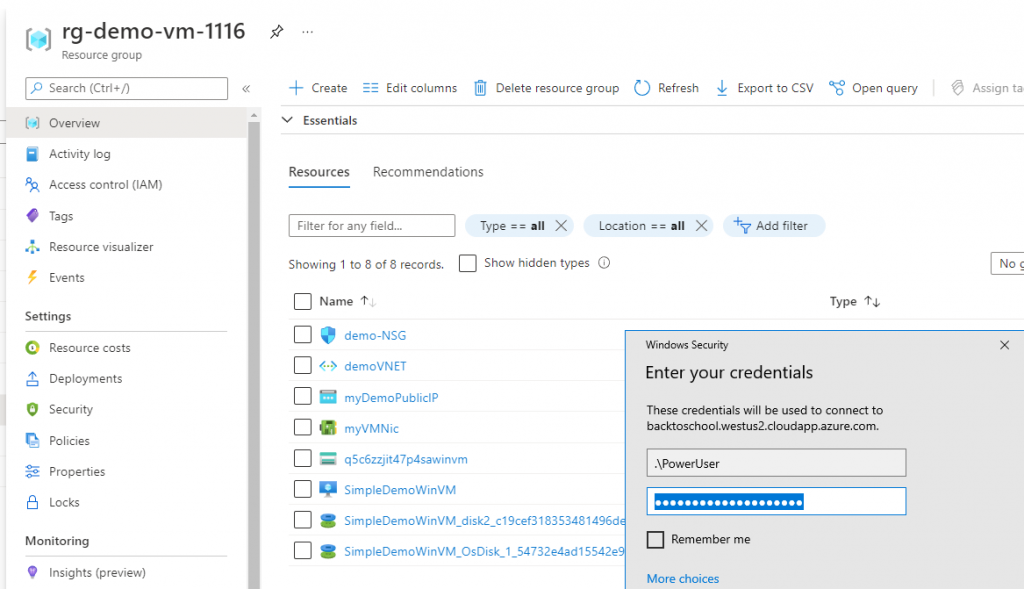
Task: Click the Delete resource group trash icon
Action: tap(481, 88)
